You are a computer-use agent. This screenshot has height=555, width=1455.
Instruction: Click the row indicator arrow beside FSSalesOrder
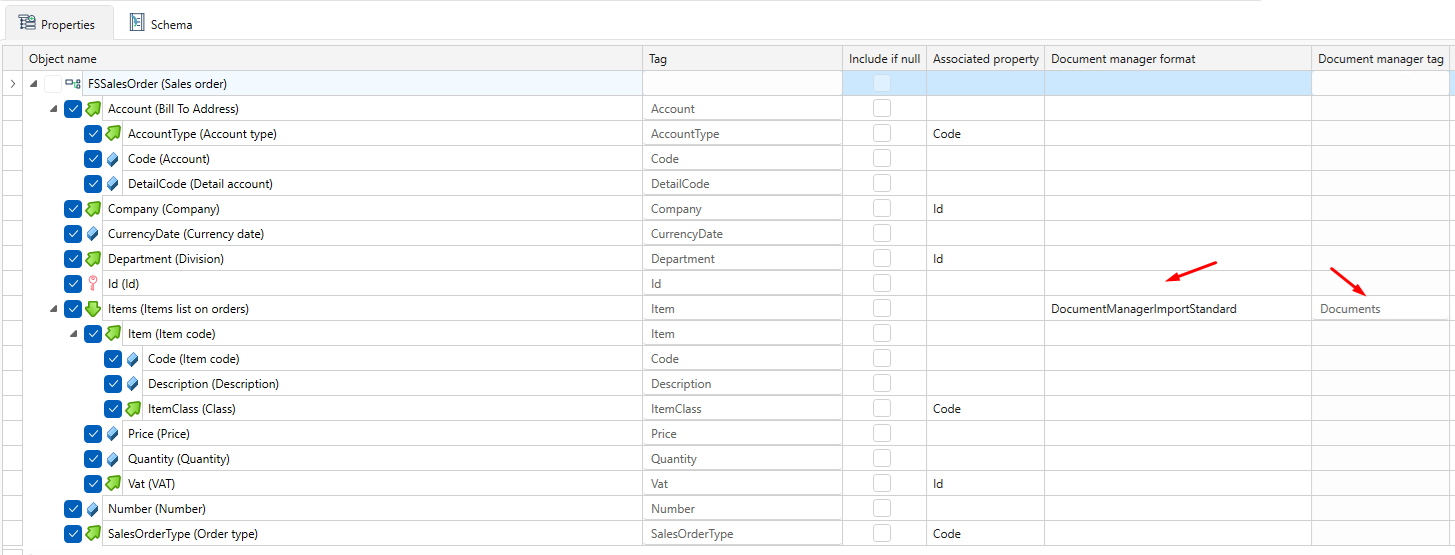coord(12,84)
